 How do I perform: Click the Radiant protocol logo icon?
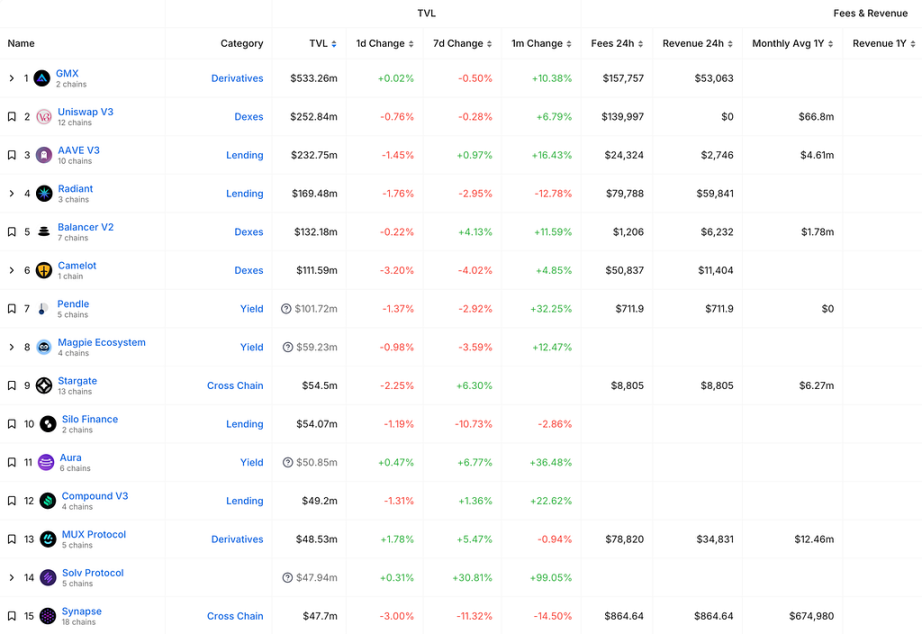tap(44, 193)
